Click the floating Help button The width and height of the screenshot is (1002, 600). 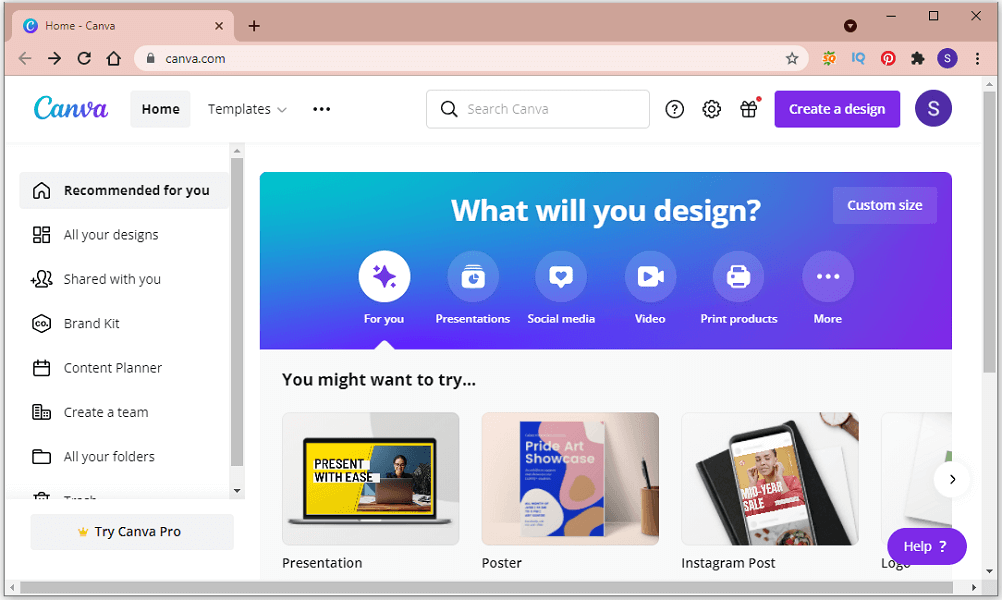[x=927, y=546]
